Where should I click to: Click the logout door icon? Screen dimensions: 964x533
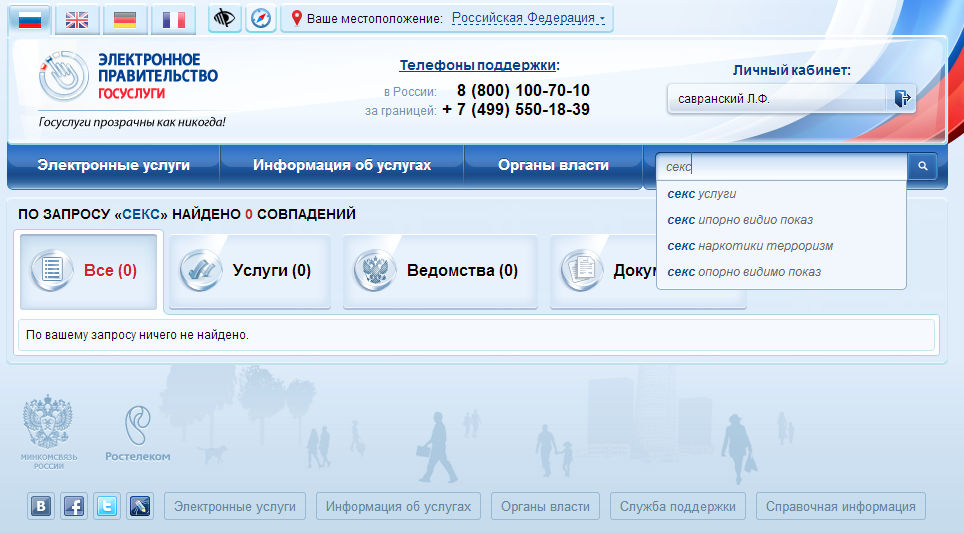click(x=902, y=98)
